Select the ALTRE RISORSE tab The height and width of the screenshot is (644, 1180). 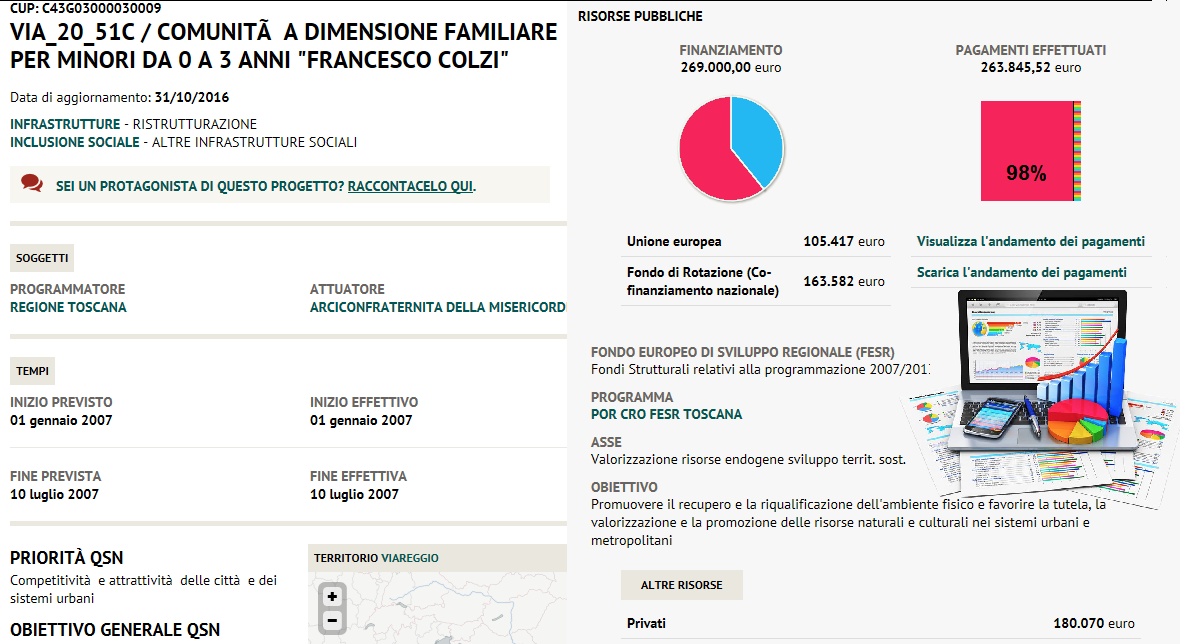pyautogui.click(x=681, y=585)
